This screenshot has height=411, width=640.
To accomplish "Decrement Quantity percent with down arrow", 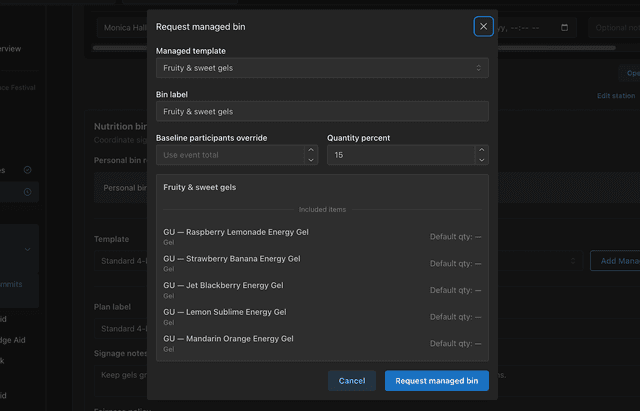I will coord(482,160).
